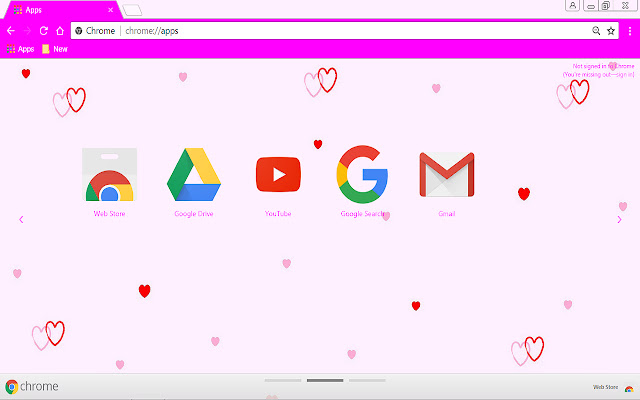The height and width of the screenshot is (400, 640).
Task: Click the 'Google Search' app label
Action: point(362,213)
